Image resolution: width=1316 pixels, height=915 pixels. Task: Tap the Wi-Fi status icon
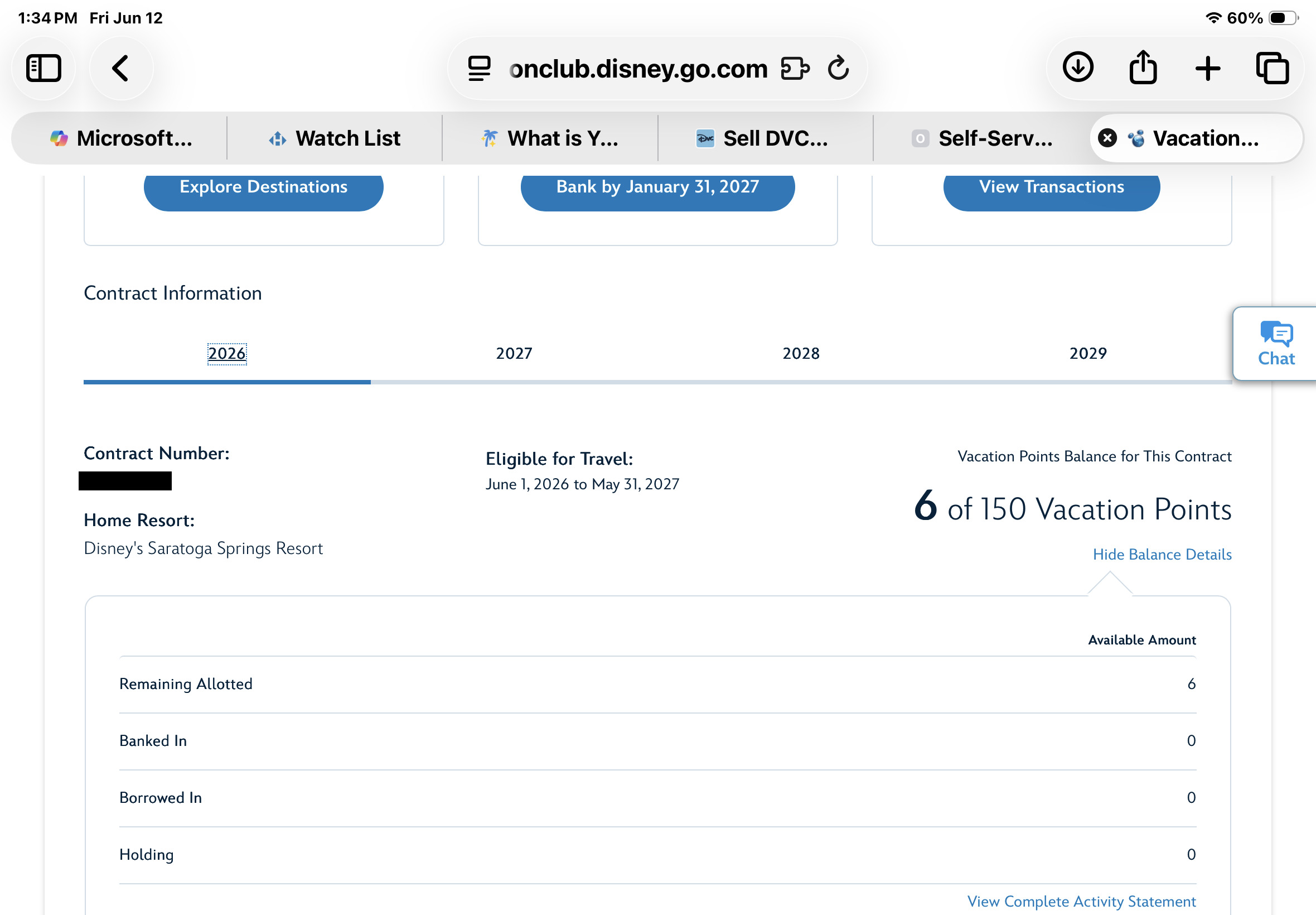(1213, 18)
